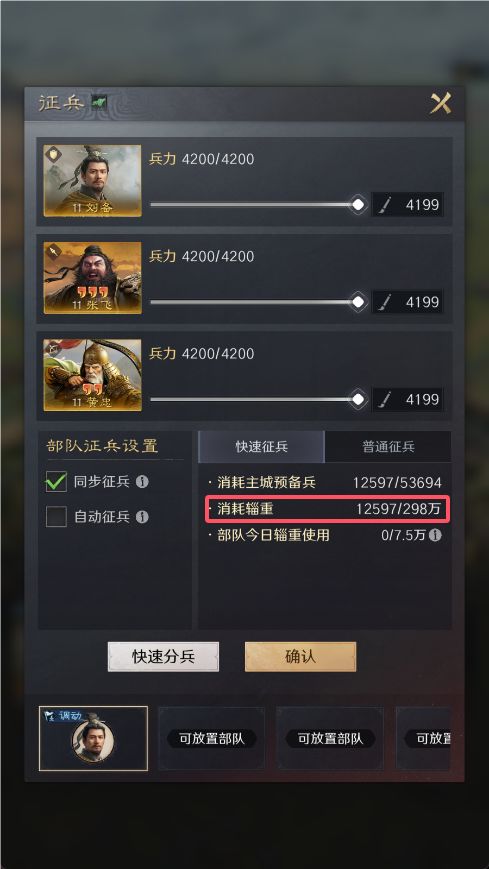
Task: Click the edit pencil icon next to 刘备's troop count
Action: click(385, 205)
